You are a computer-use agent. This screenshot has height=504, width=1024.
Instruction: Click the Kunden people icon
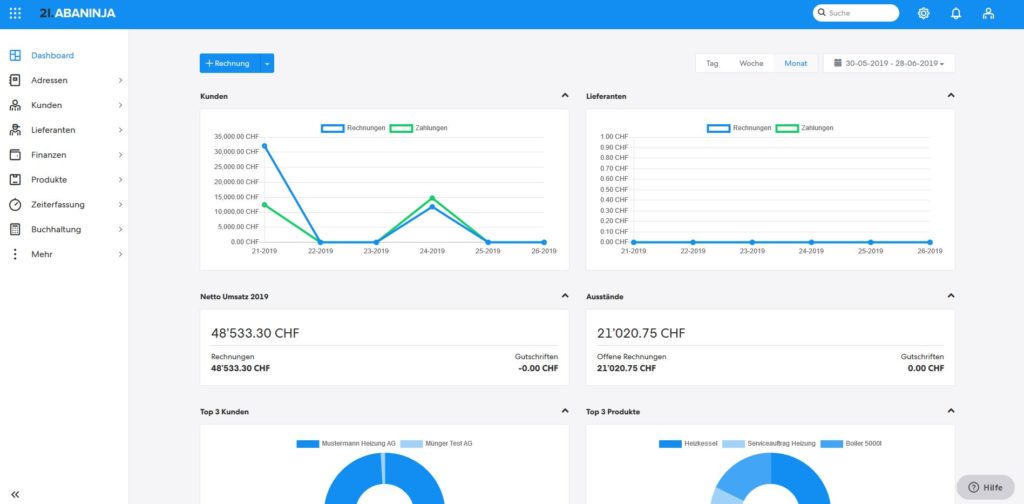pyautogui.click(x=15, y=105)
